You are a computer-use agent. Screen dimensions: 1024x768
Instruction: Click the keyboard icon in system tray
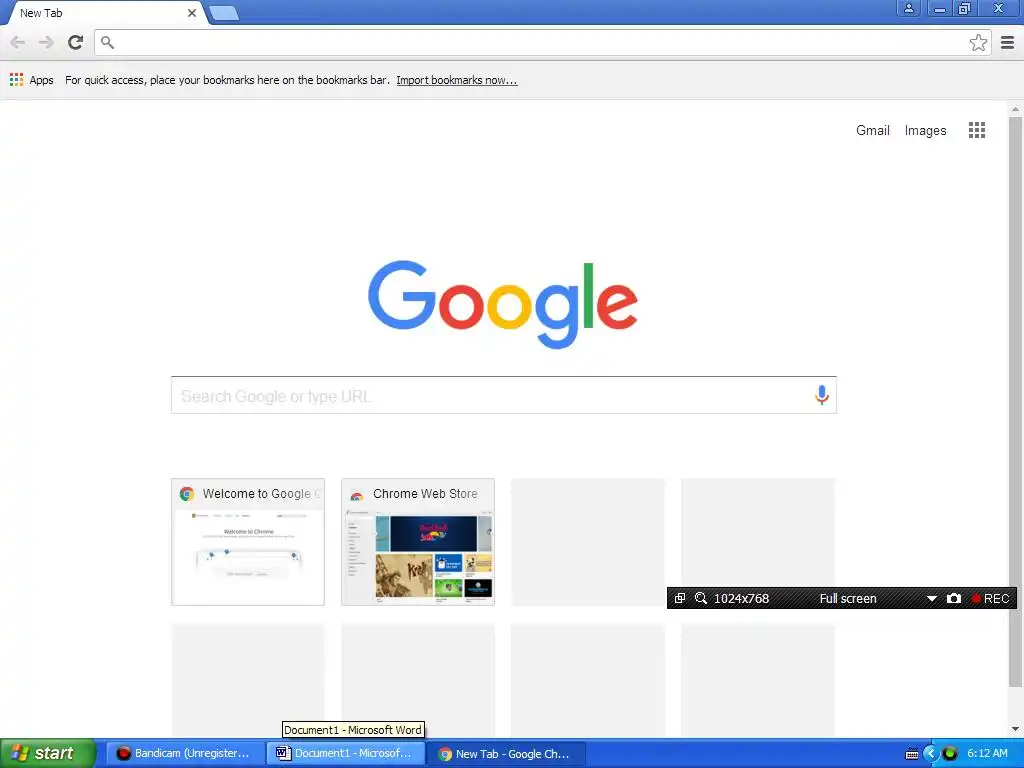(912, 754)
